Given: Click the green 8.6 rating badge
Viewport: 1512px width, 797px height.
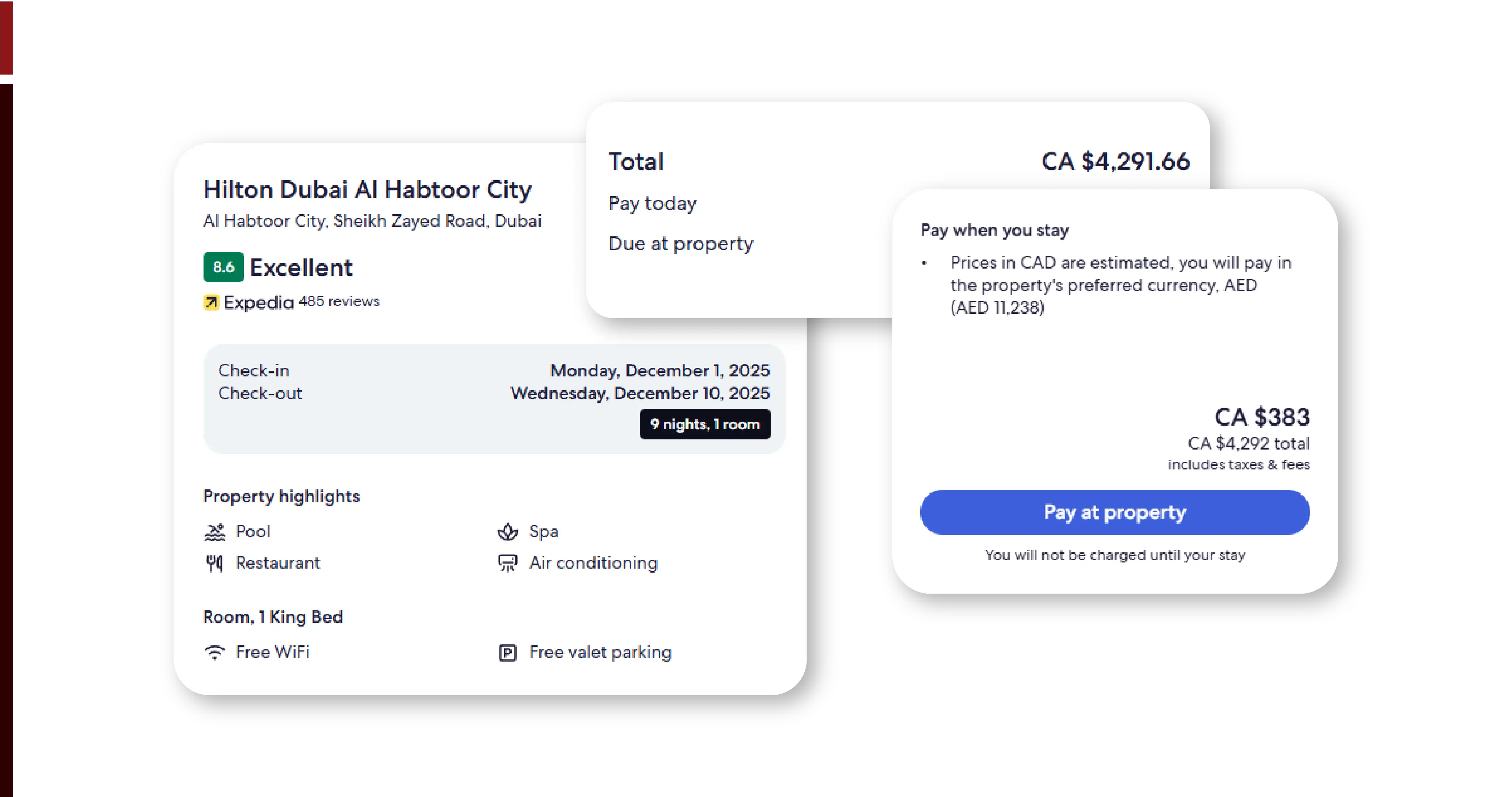Looking at the screenshot, I should coord(223,267).
